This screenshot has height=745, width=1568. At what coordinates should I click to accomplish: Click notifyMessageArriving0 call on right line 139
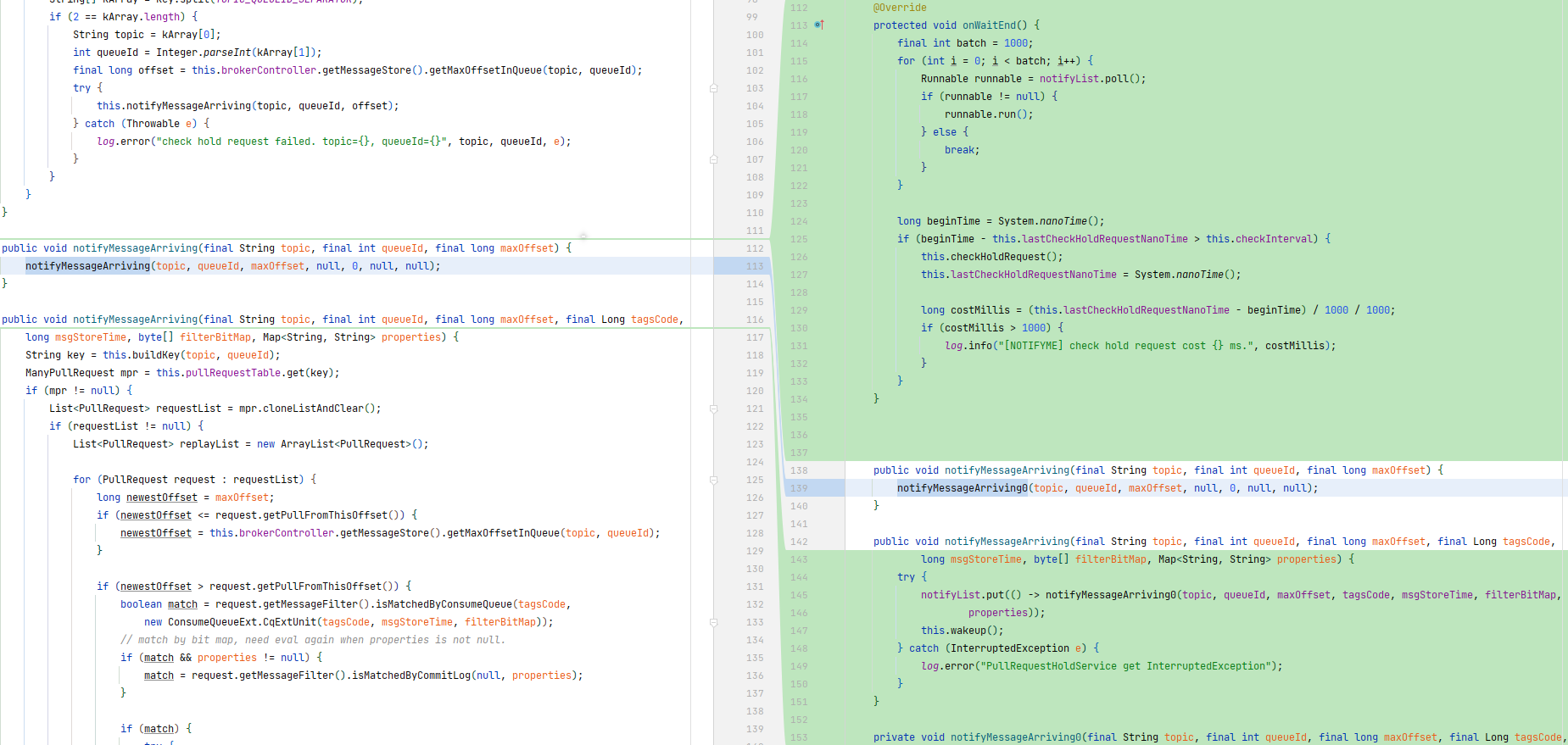pyautogui.click(x=963, y=488)
